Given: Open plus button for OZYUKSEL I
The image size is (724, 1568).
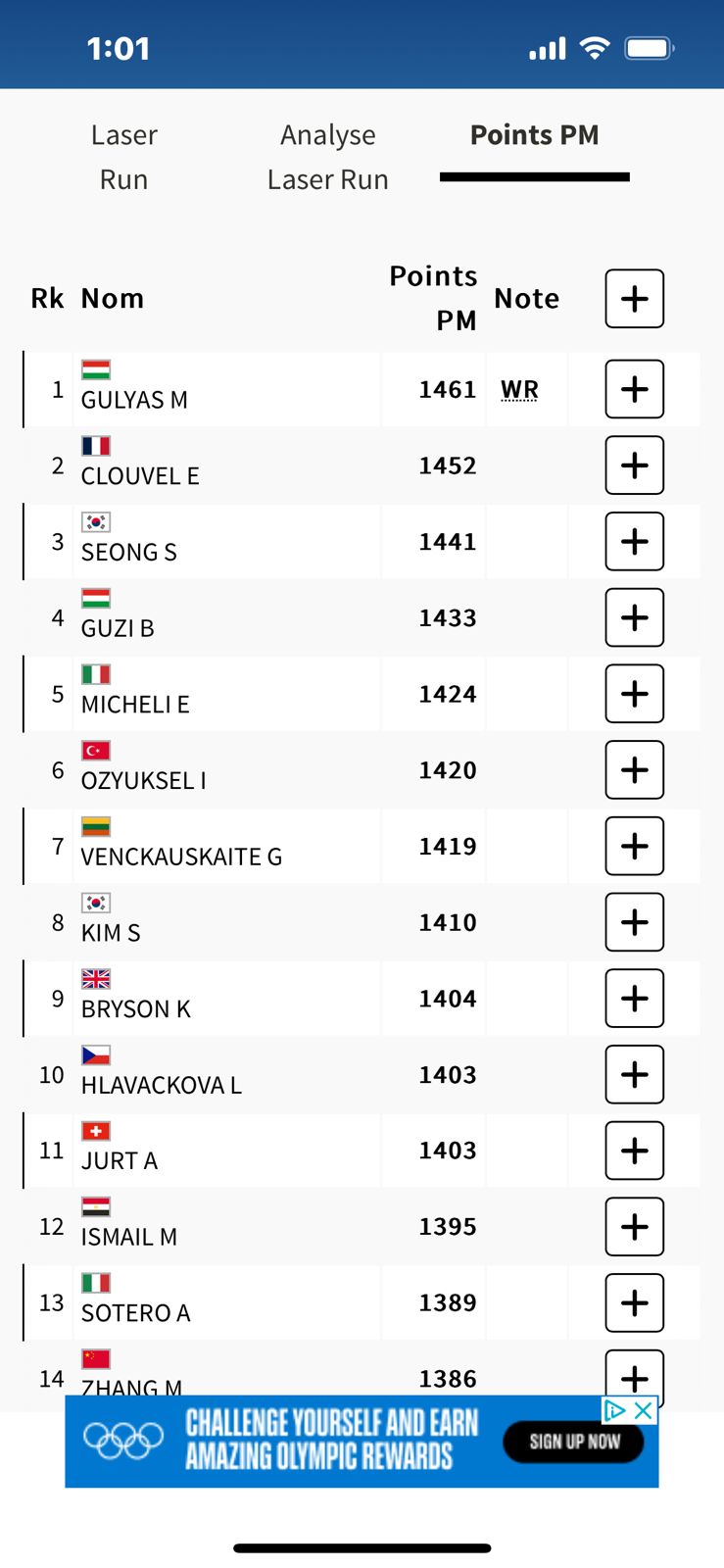Looking at the screenshot, I should coord(634,769).
